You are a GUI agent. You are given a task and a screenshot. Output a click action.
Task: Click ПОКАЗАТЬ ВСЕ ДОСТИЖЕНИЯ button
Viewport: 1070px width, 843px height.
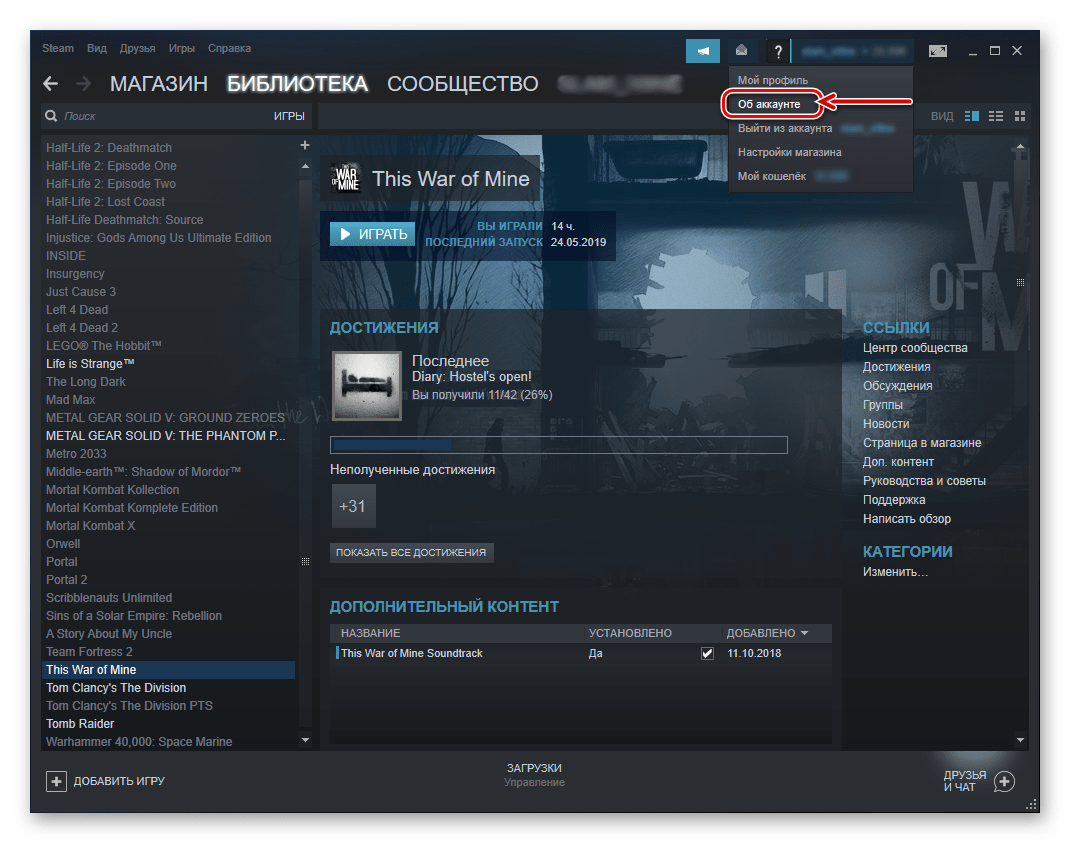pyautogui.click(x=411, y=552)
